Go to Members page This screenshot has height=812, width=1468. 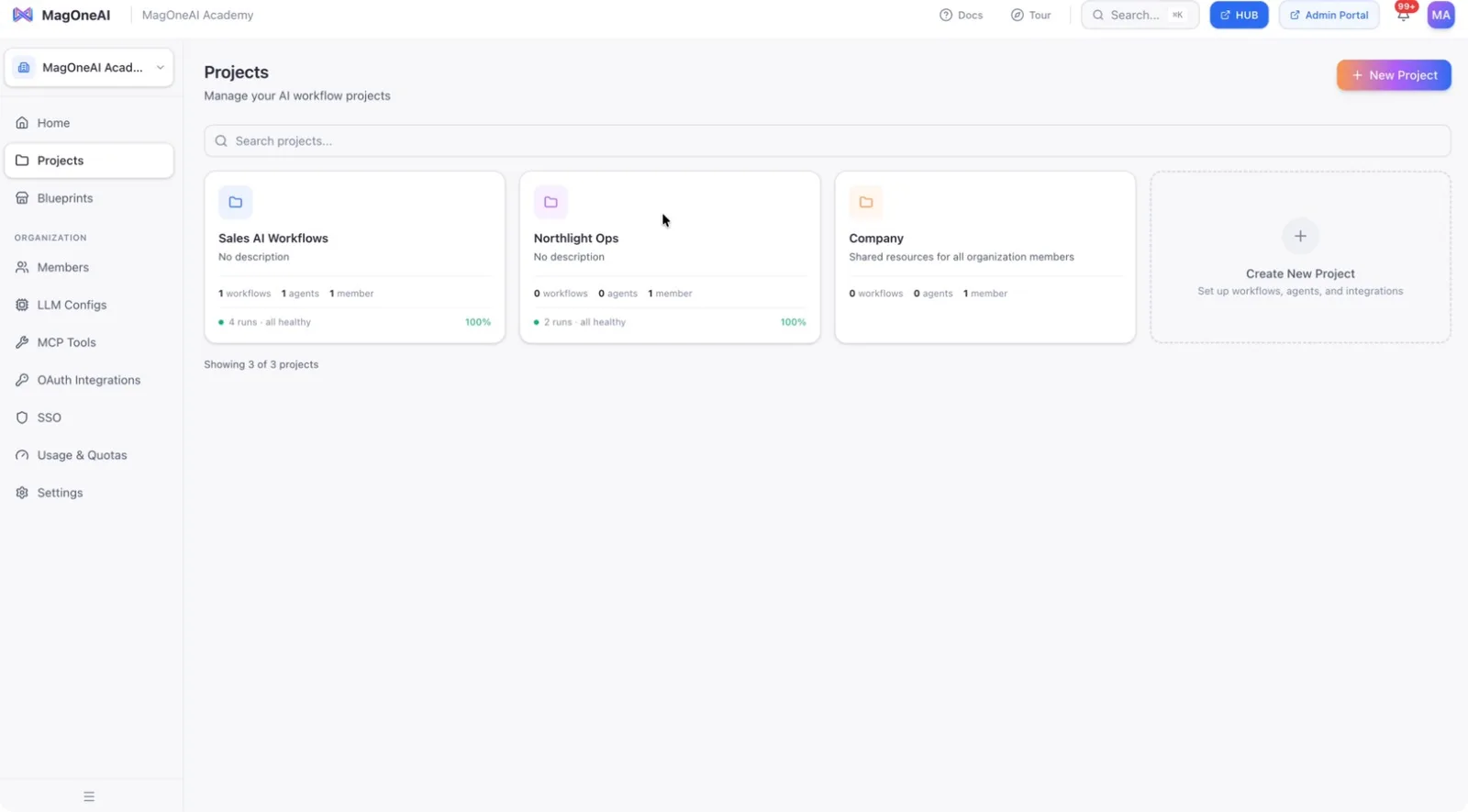click(89, 267)
